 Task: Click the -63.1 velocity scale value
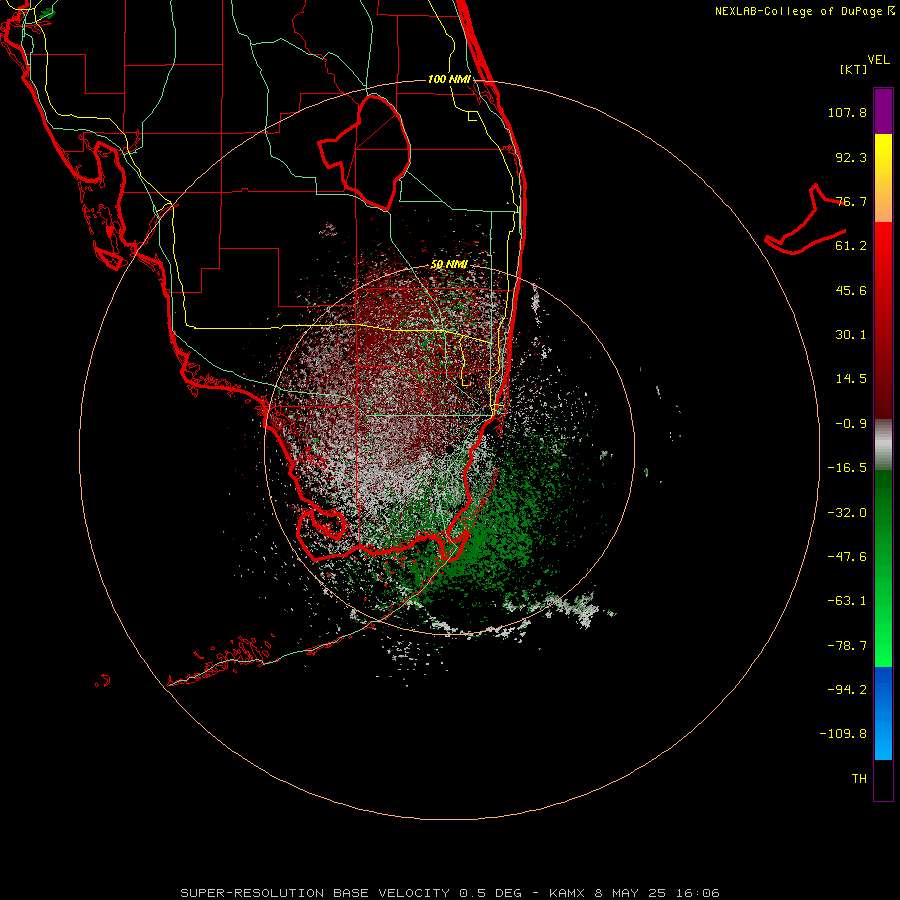(x=847, y=601)
